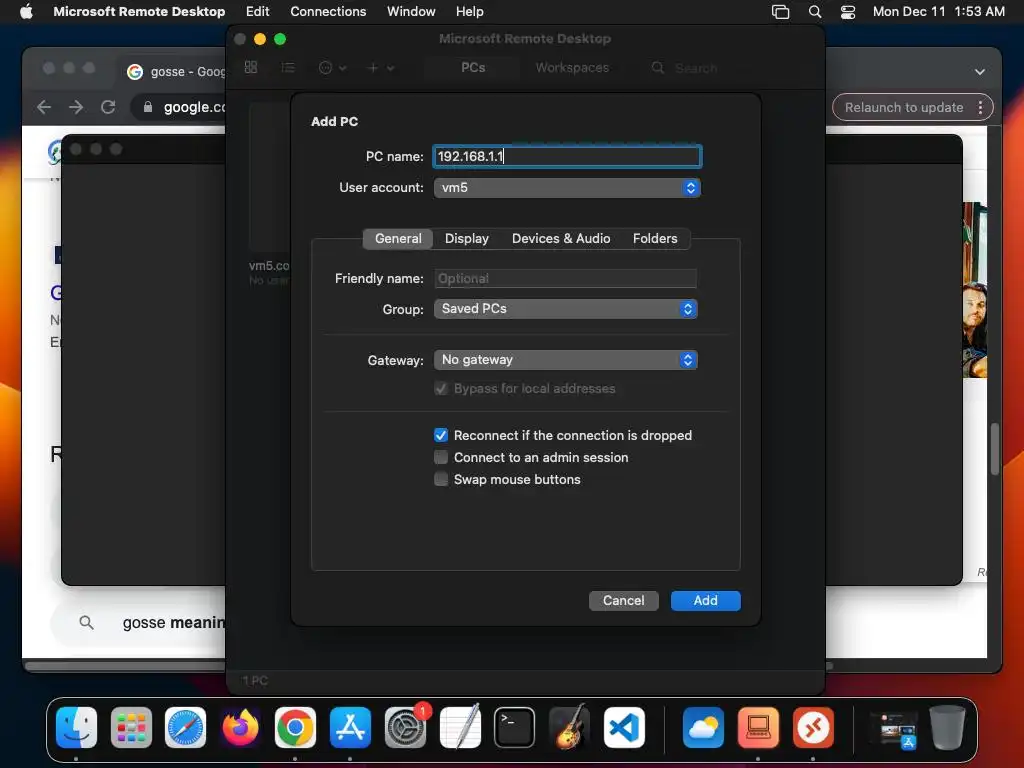Open Visual Studio Code from the Dock
Image resolution: width=1024 pixels, height=768 pixels.
tap(624, 727)
